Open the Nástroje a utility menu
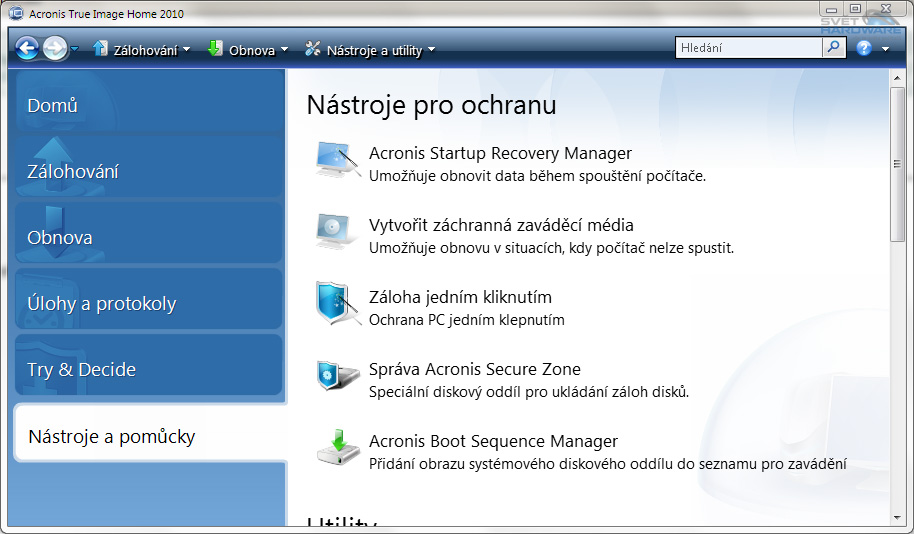The width and height of the screenshot is (914, 534). 374,51
